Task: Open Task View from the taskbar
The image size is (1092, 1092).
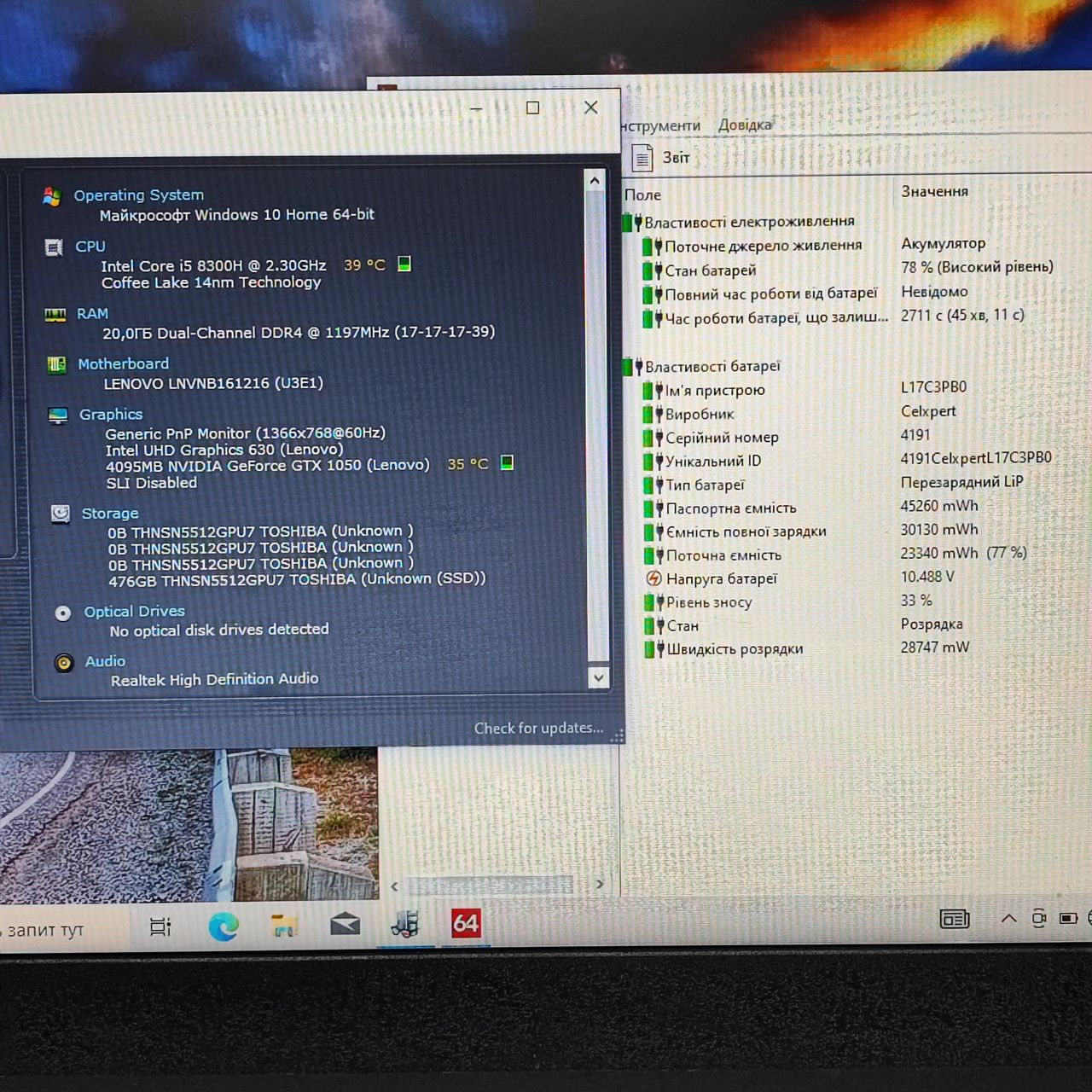Action: [x=160, y=926]
